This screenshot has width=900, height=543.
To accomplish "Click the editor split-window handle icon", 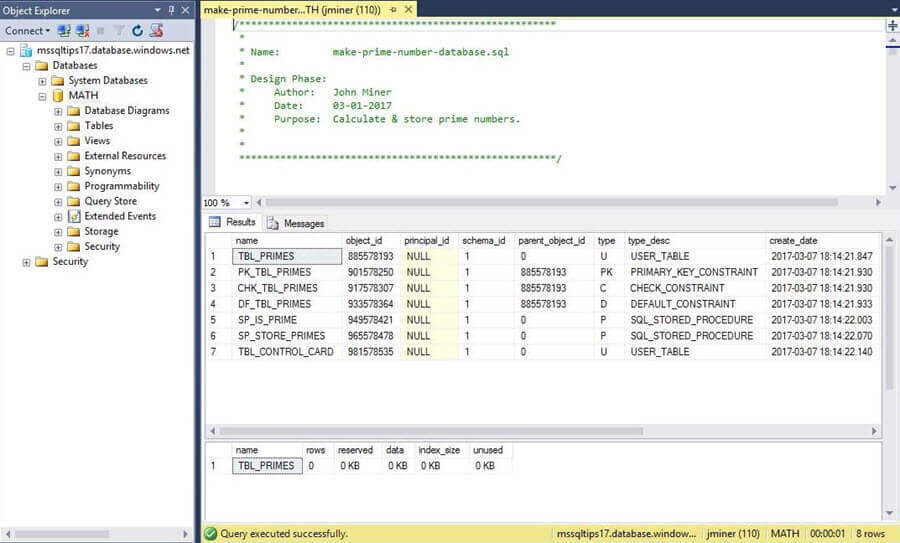I will point(892,26).
